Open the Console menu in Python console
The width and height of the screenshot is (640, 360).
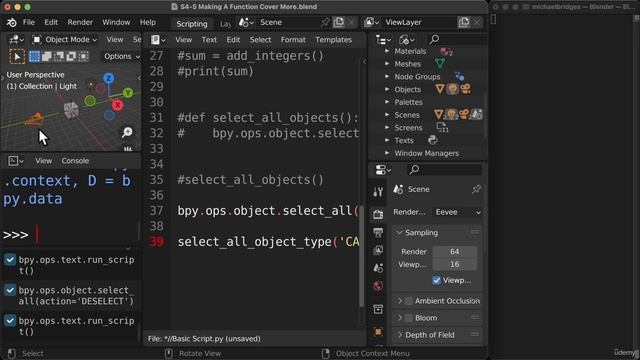tap(75, 161)
